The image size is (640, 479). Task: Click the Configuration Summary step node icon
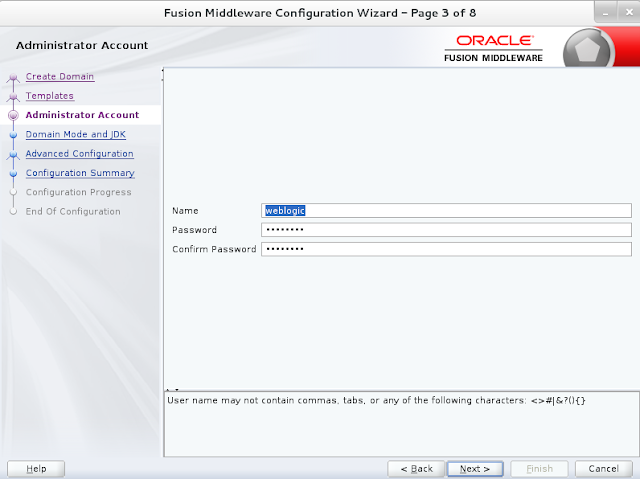tap(13, 173)
